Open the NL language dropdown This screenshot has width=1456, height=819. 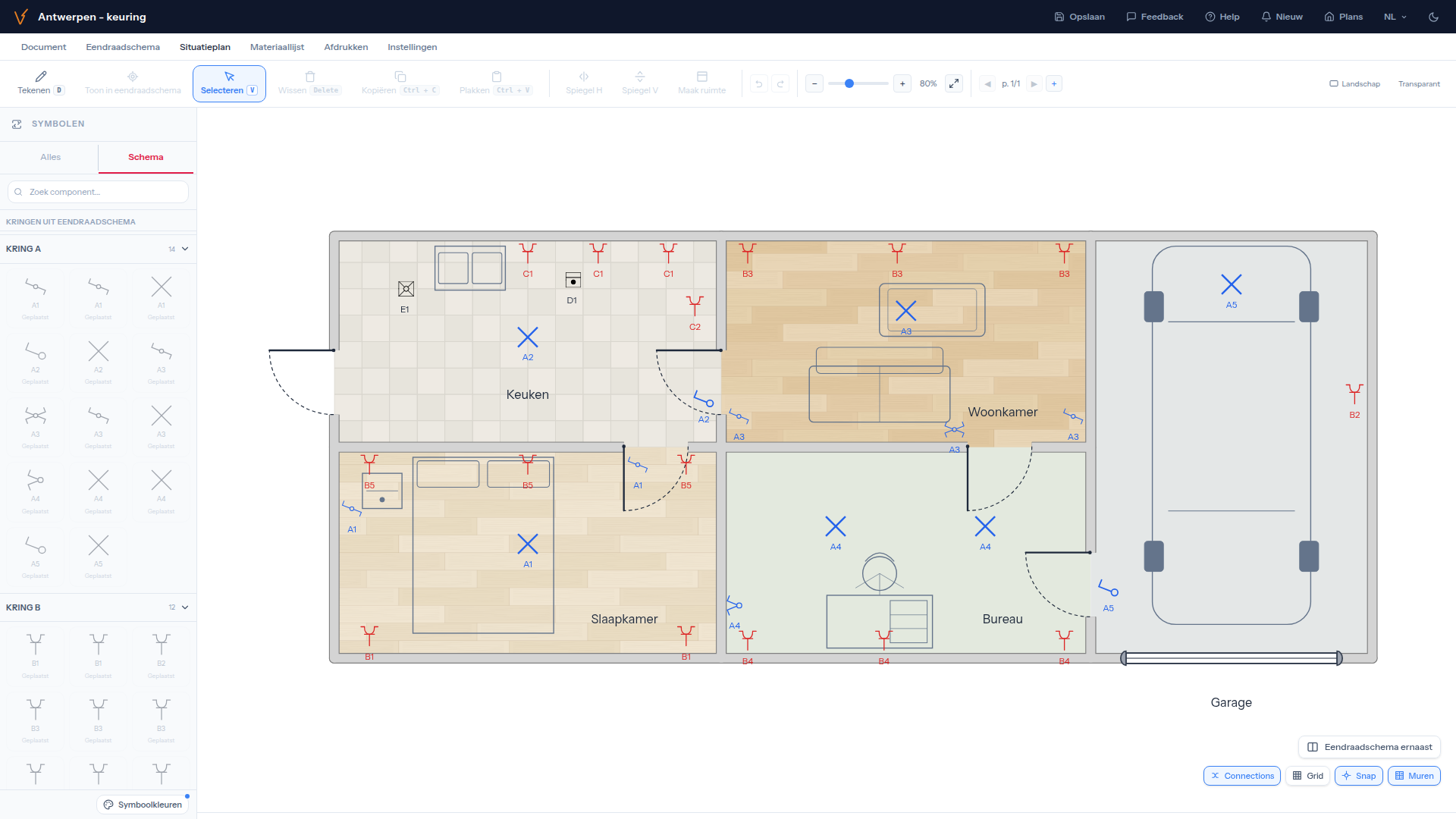1395,17
